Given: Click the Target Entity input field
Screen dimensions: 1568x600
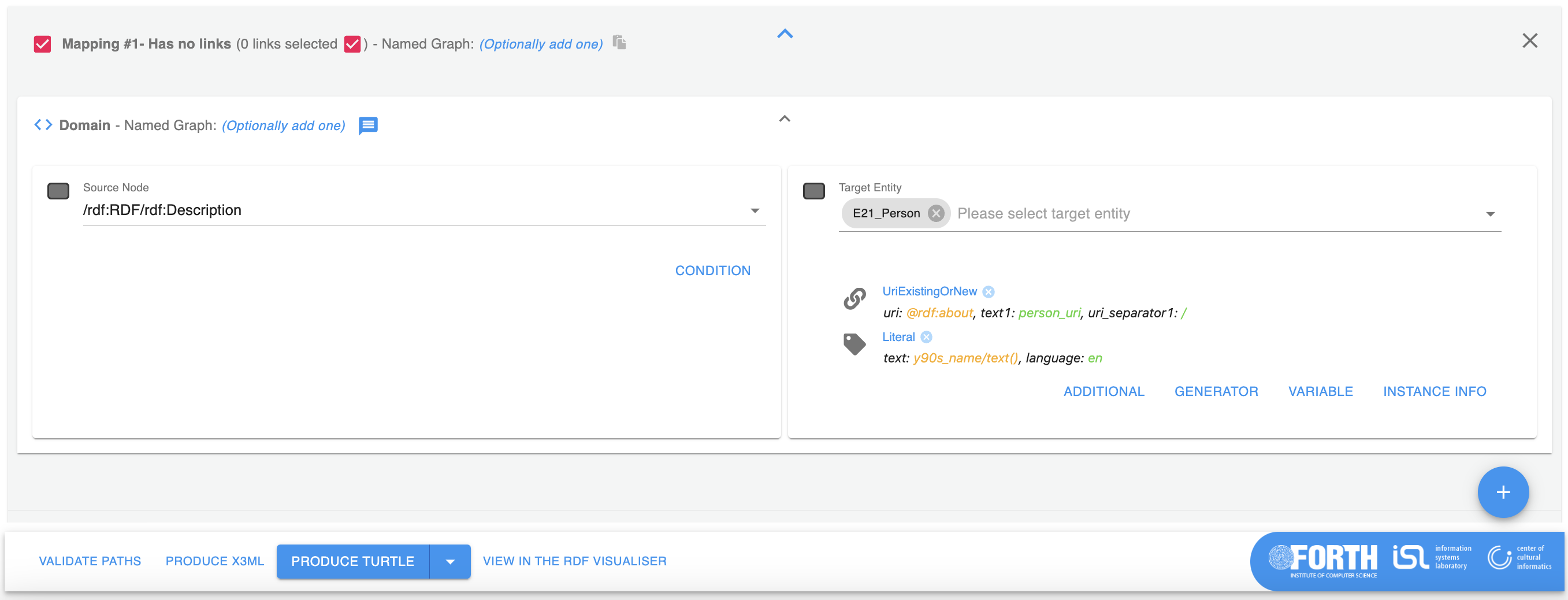Looking at the screenshot, I should pos(1212,214).
